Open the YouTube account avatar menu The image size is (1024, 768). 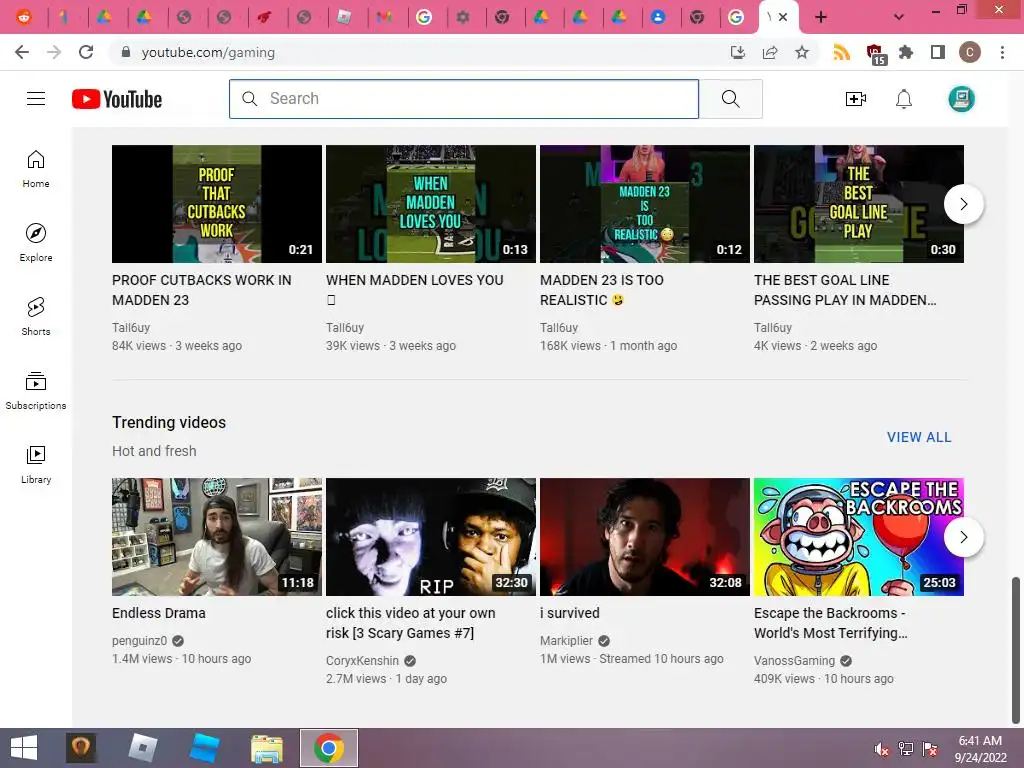tap(961, 99)
